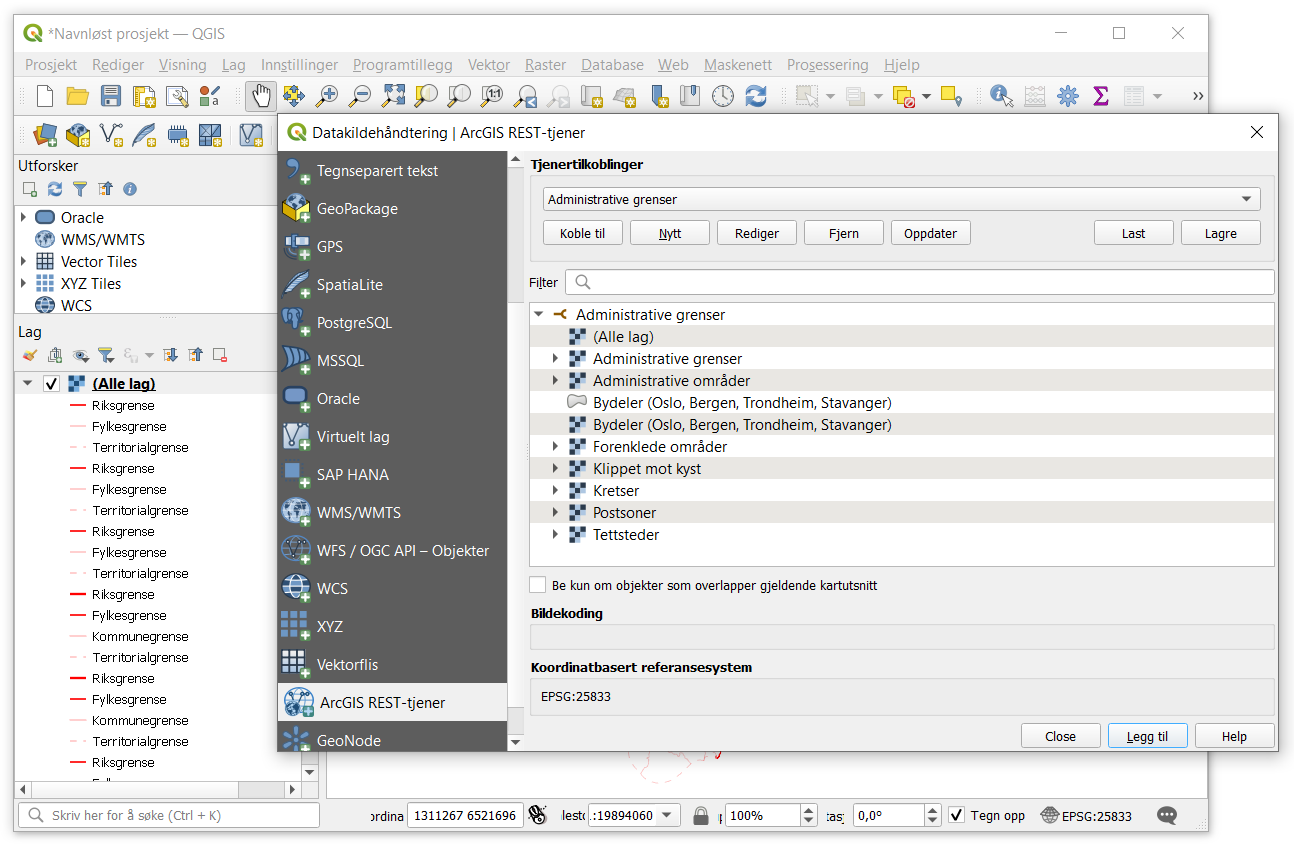This screenshot has width=1294, height=844.
Task: Click Remove layer icon in Lag panel
Action: pos(220,355)
